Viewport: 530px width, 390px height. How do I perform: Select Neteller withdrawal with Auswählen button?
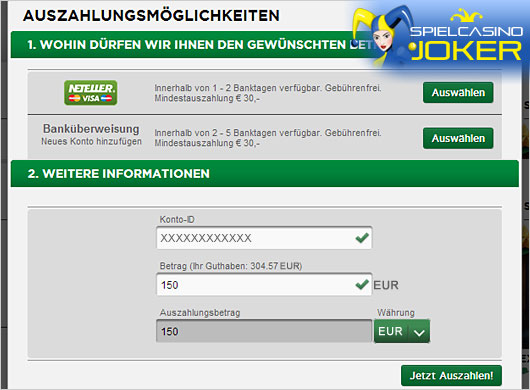pyautogui.click(x=458, y=93)
